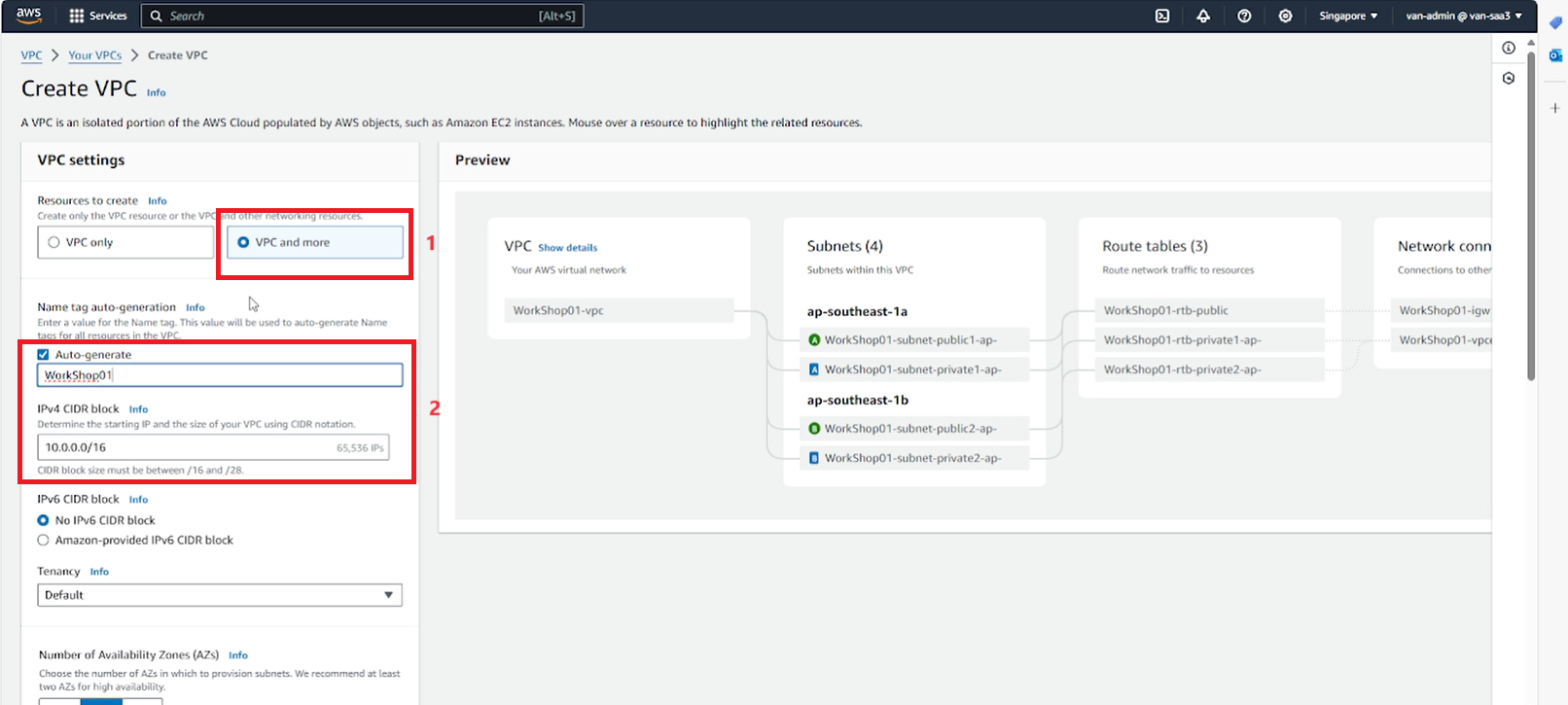Open the Singapore region dropdown
Image resolution: width=1568 pixels, height=705 pixels.
point(1348,16)
